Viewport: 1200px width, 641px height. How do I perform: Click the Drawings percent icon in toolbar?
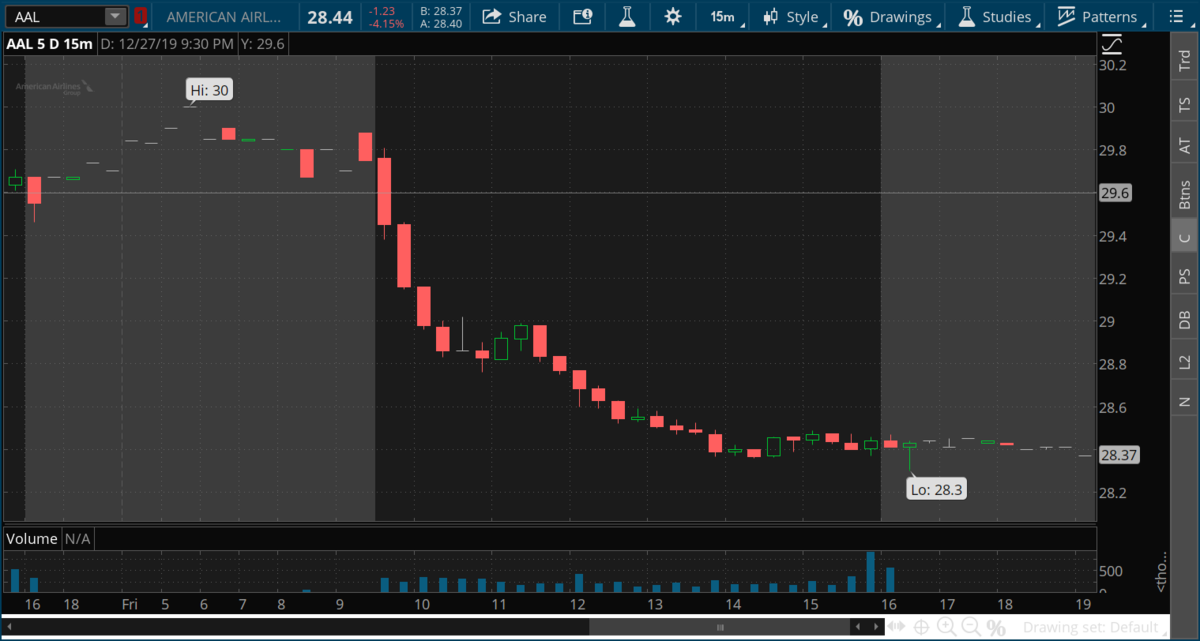[853, 17]
